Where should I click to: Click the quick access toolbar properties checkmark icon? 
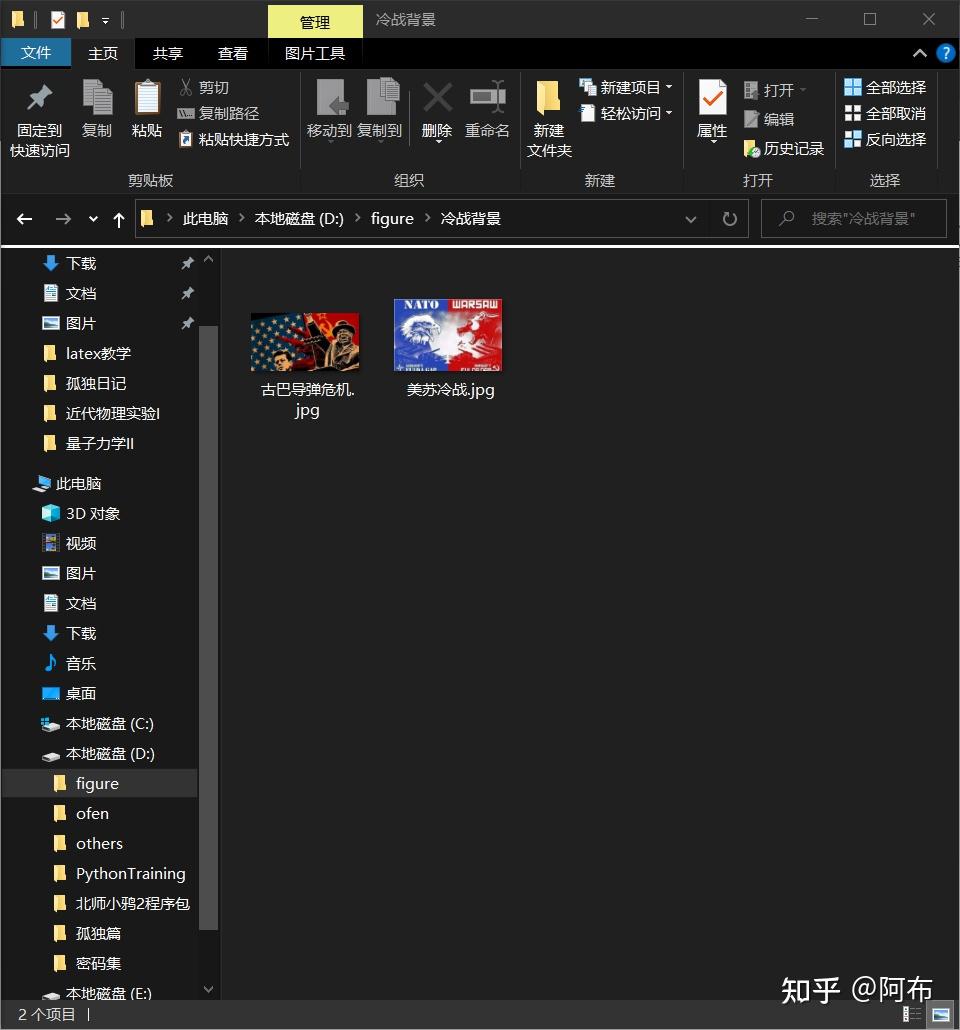coord(58,20)
